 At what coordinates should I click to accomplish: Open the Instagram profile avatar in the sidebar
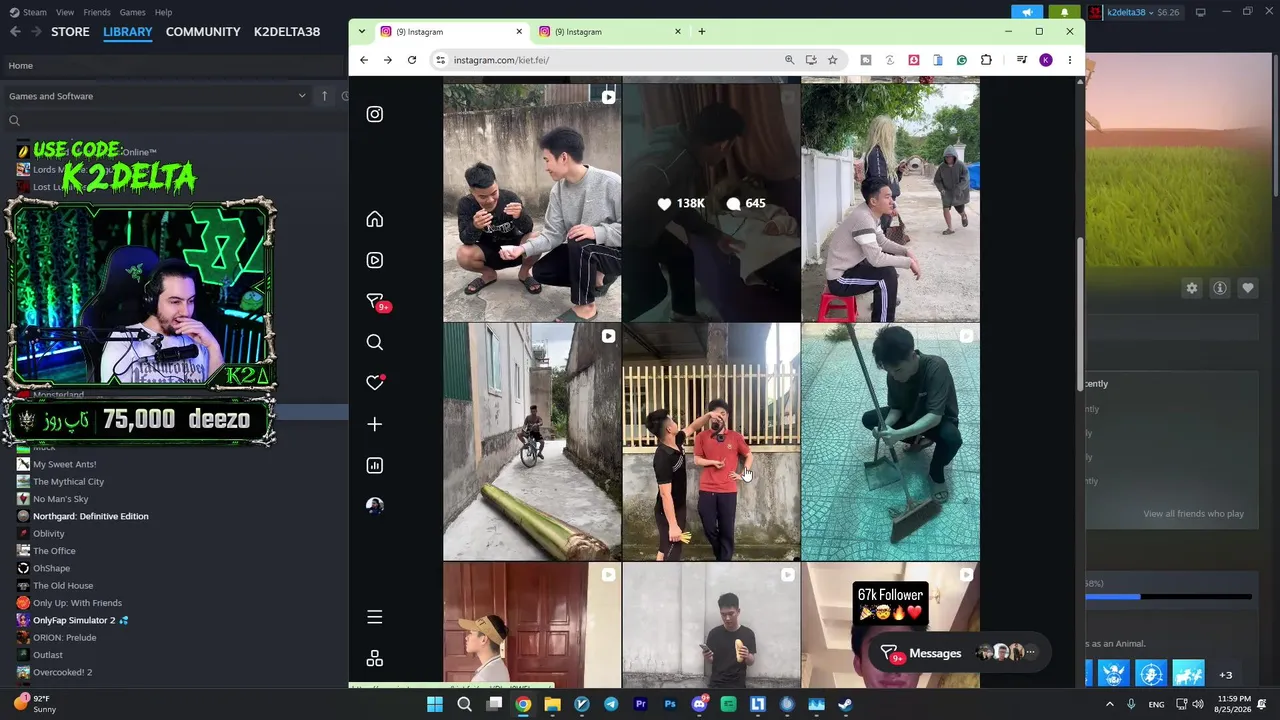tap(375, 506)
